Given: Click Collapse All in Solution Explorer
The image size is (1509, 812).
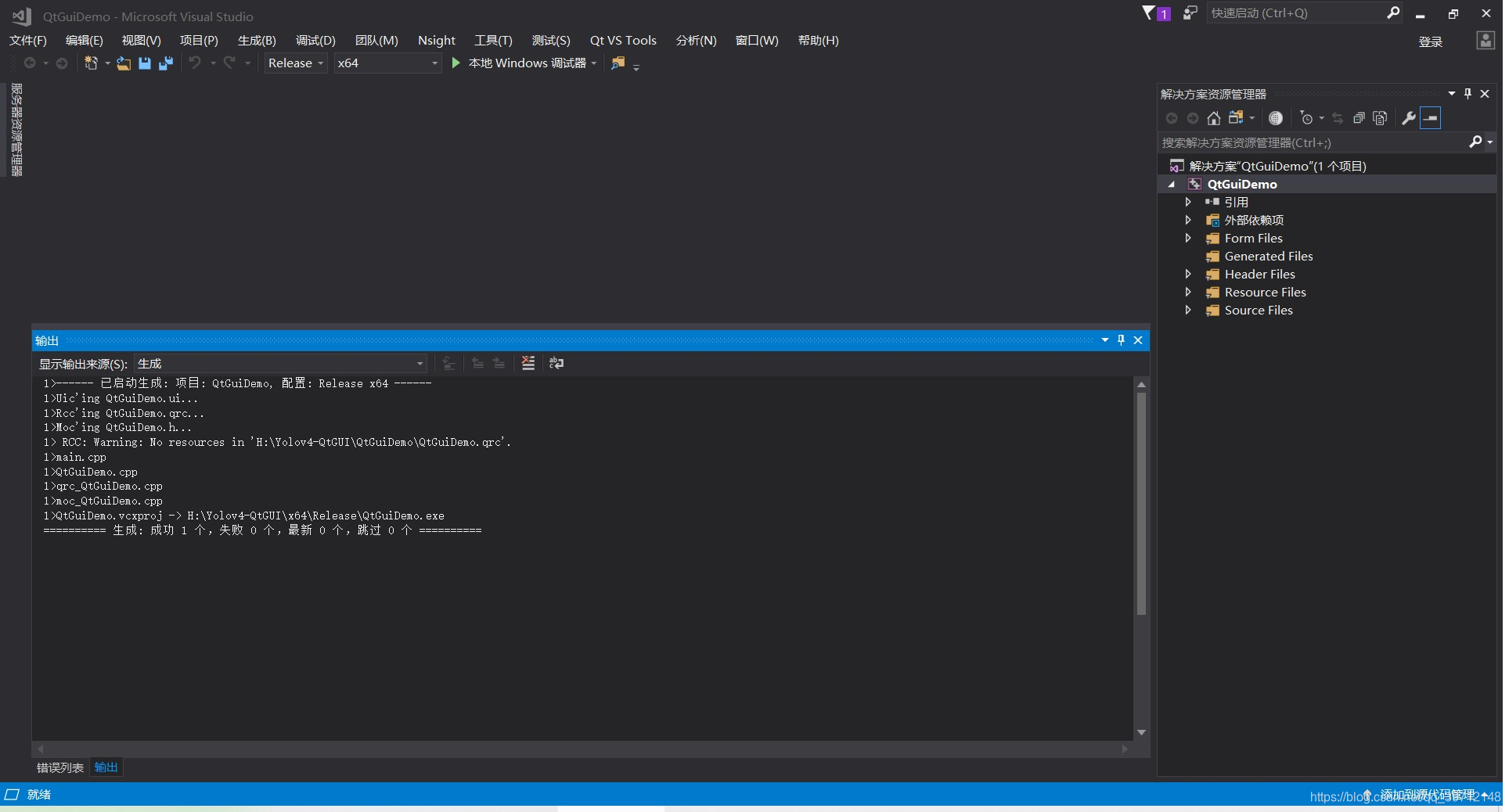Looking at the screenshot, I should (1360, 118).
